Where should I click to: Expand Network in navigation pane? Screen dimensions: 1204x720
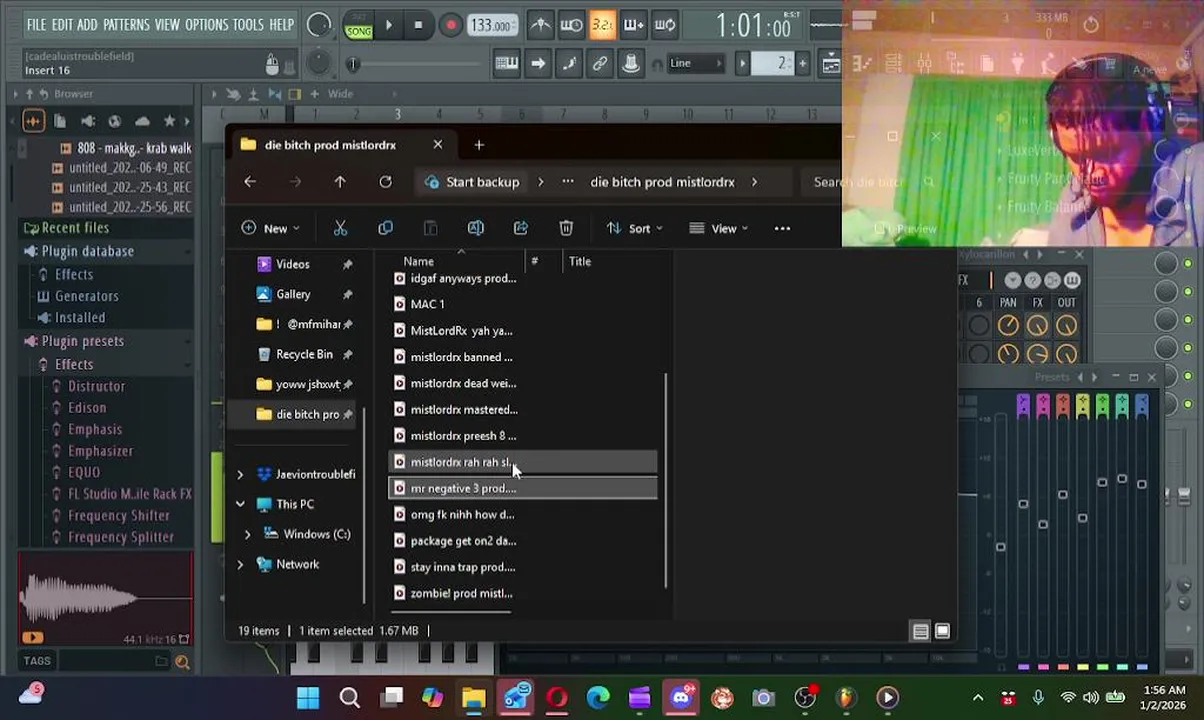240,565
